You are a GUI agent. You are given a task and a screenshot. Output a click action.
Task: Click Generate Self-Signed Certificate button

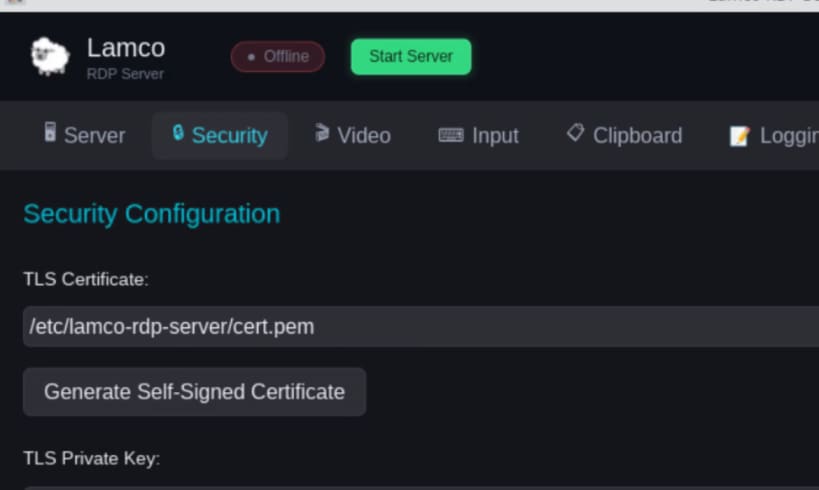pyautogui.click(x=194, y=392)
